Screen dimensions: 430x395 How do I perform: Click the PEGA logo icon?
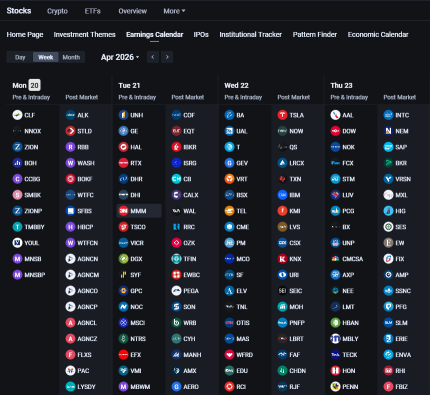176,291
